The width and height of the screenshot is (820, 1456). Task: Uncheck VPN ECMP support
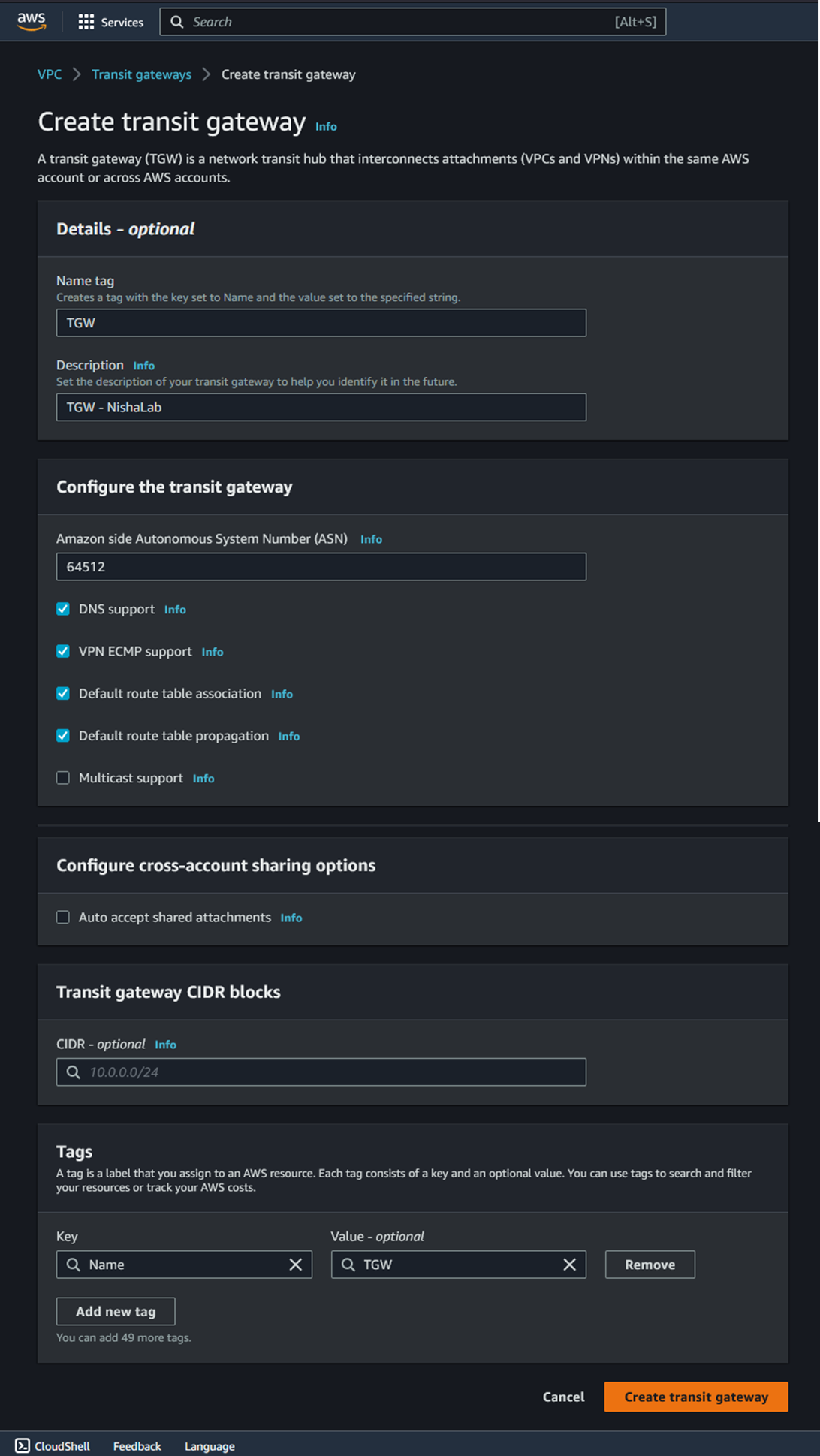(x=63, y=651)
